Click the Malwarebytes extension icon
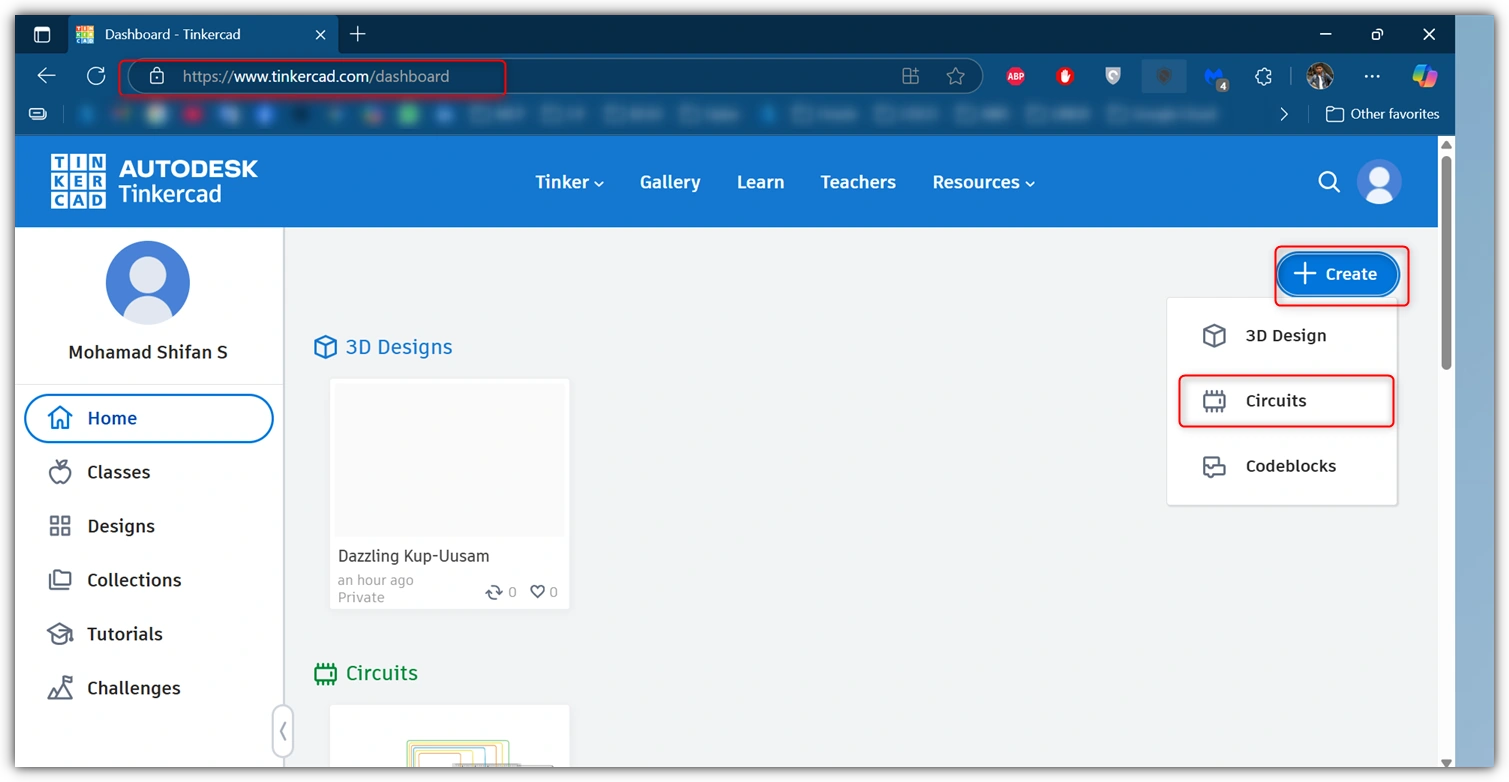 pos(1215,77)
